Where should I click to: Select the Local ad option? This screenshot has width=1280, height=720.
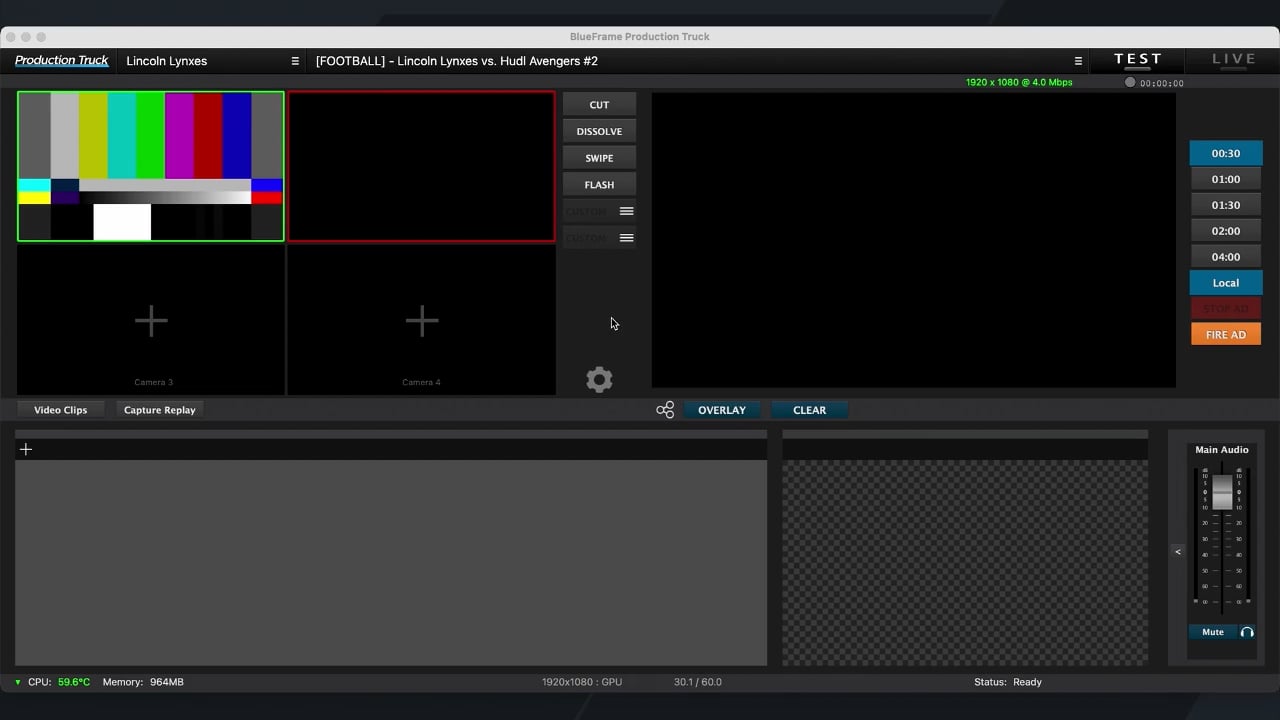click(x=1226, y=283)
